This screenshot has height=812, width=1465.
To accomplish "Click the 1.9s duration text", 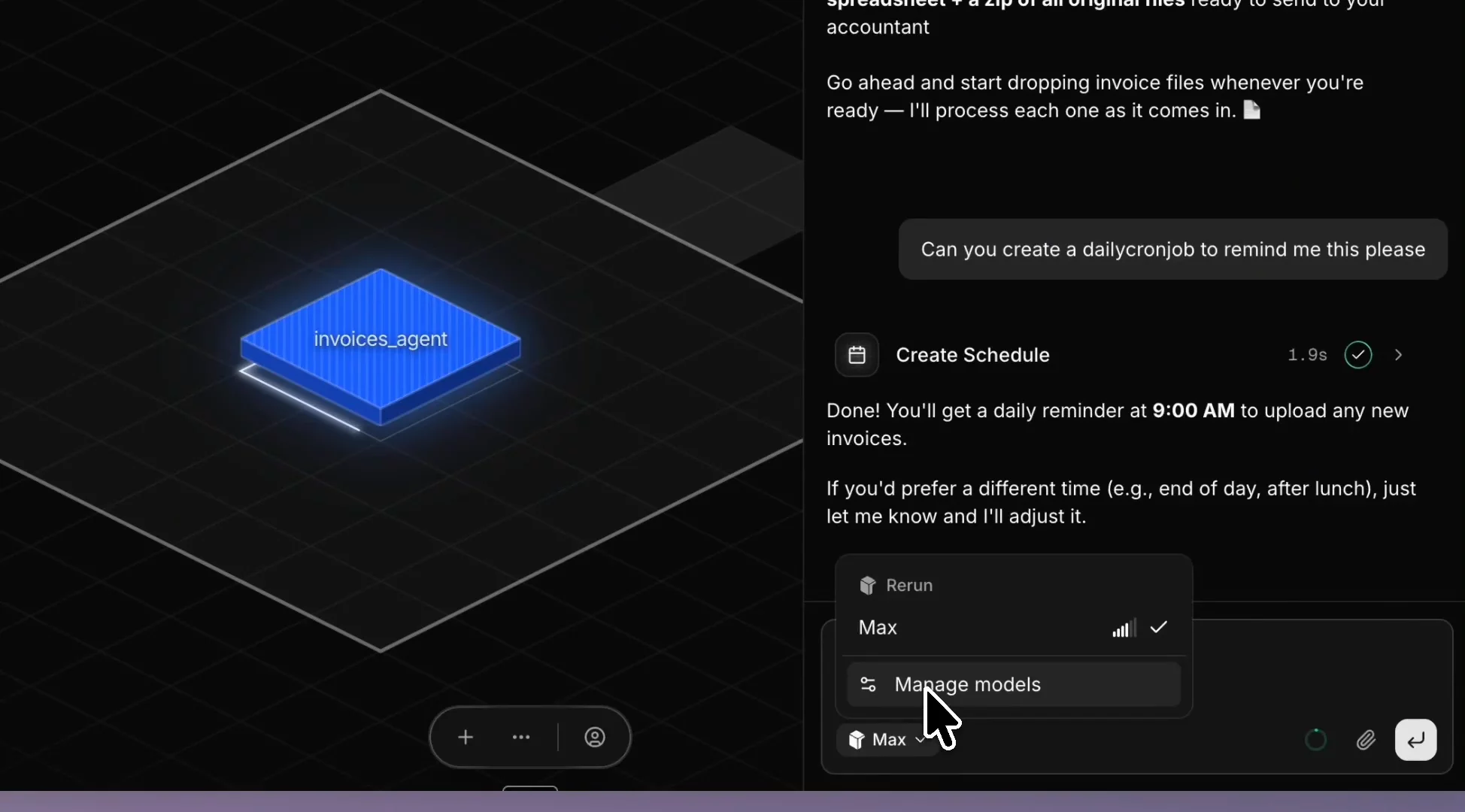I will pyautogui.click(x=1307, y=355).
